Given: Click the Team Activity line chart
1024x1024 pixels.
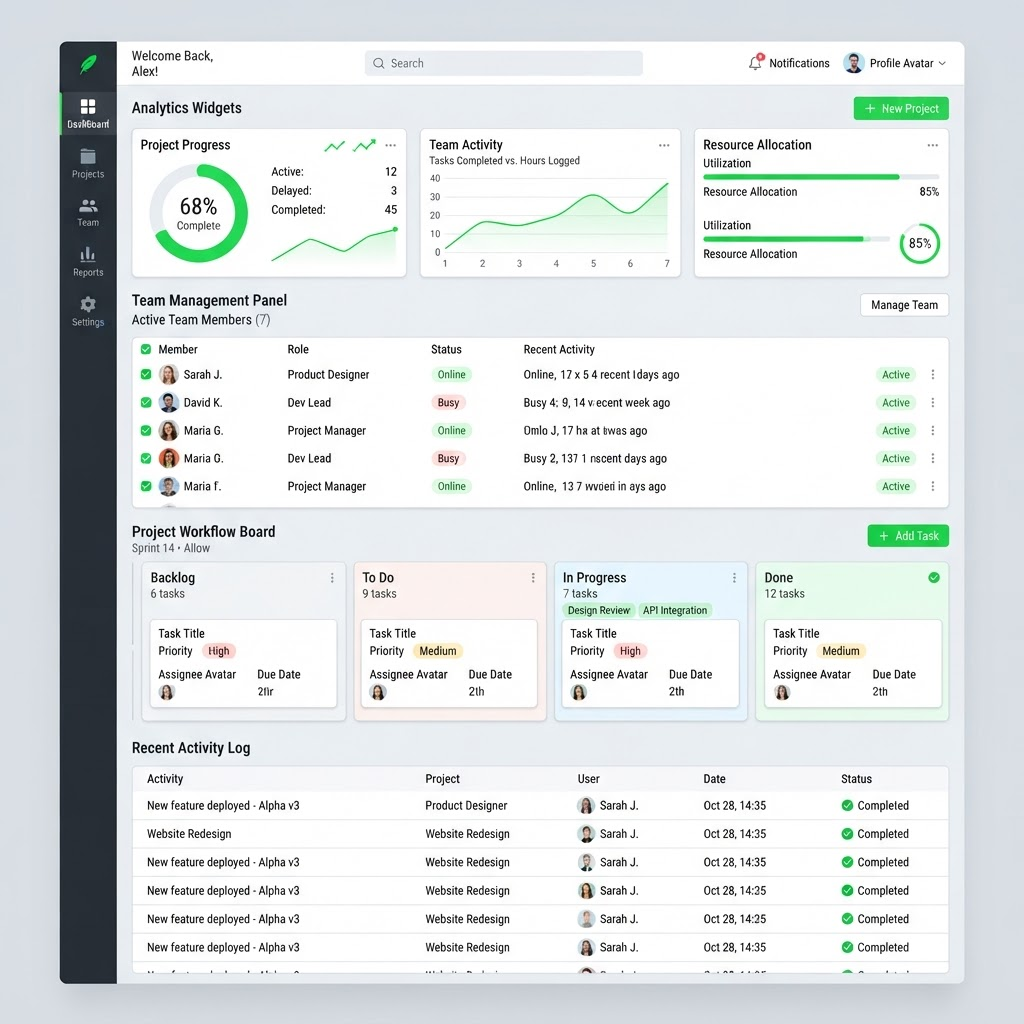Looking at the screenshot, I should [x=556, y=216].
